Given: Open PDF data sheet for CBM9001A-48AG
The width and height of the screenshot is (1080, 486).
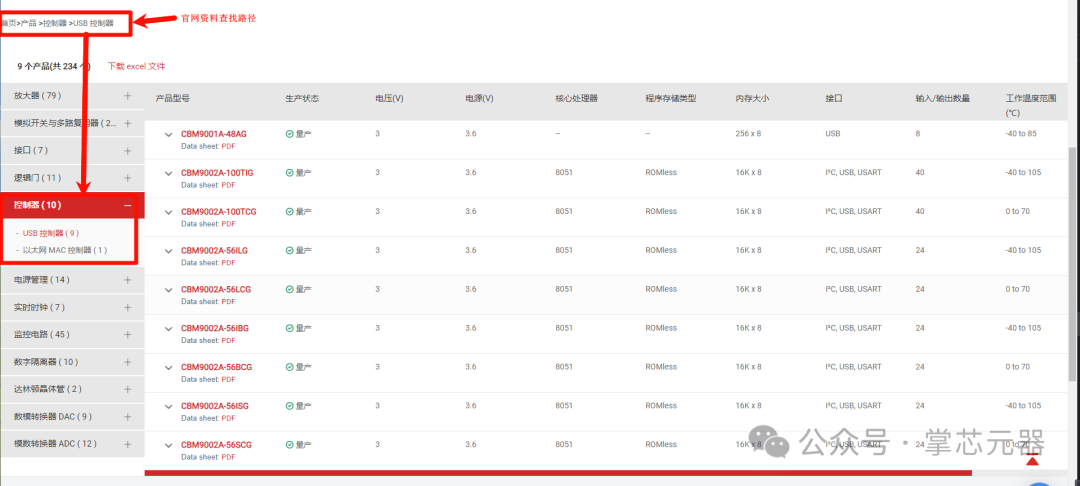Looking at the screenshot, I should [229, 146].
